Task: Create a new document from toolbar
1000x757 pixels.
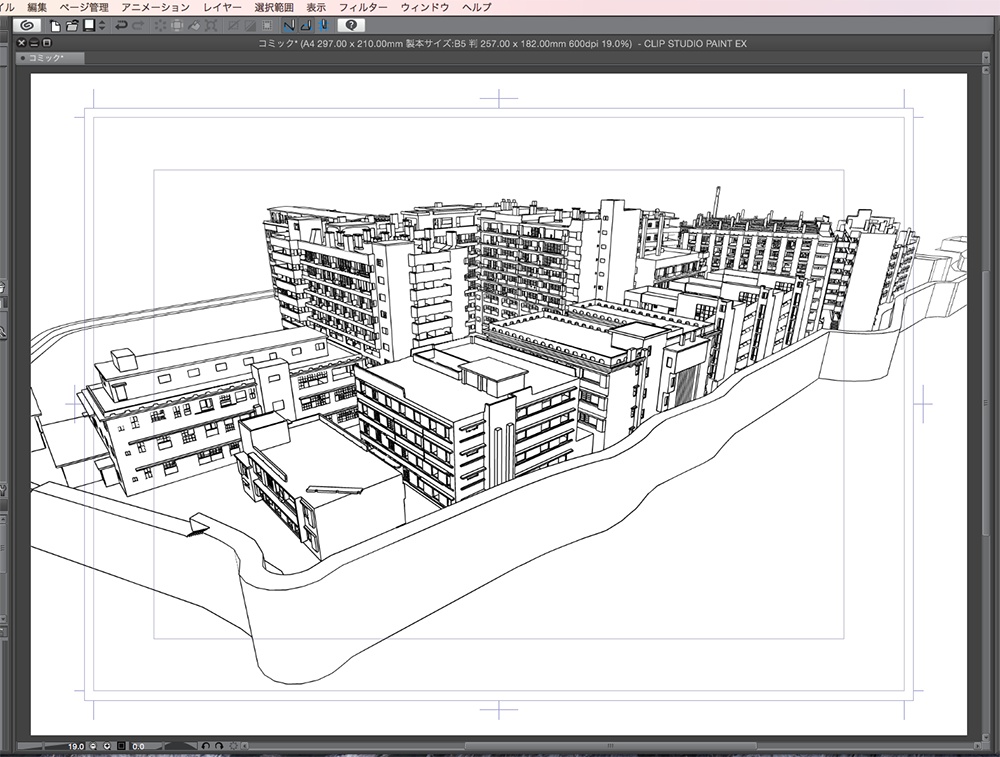Action: 56,24
